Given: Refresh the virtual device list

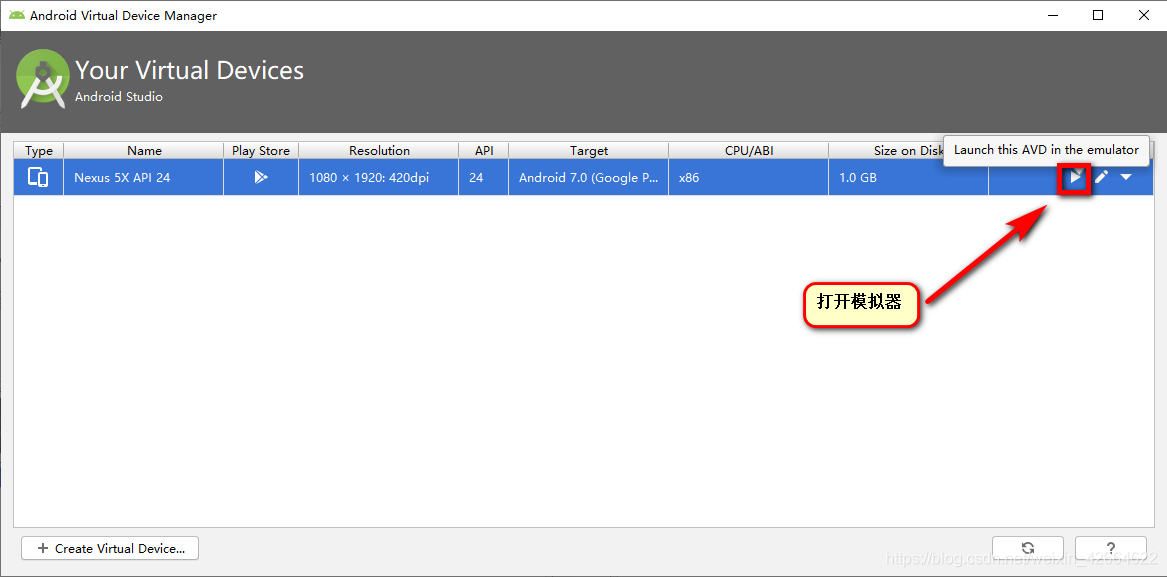Looking at the screenshot, I should tap(1028, 548).
